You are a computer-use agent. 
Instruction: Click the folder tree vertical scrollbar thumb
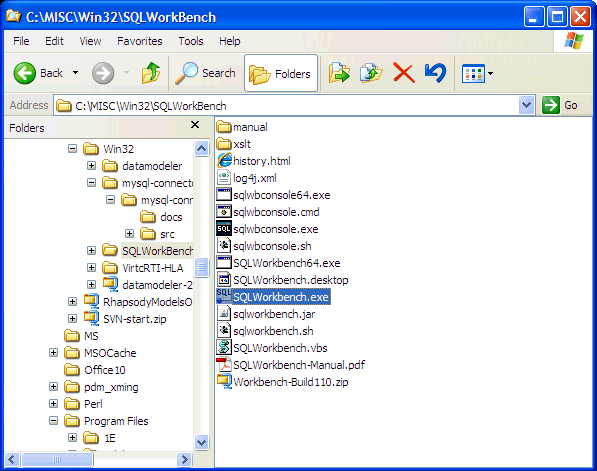click(201, 268)
